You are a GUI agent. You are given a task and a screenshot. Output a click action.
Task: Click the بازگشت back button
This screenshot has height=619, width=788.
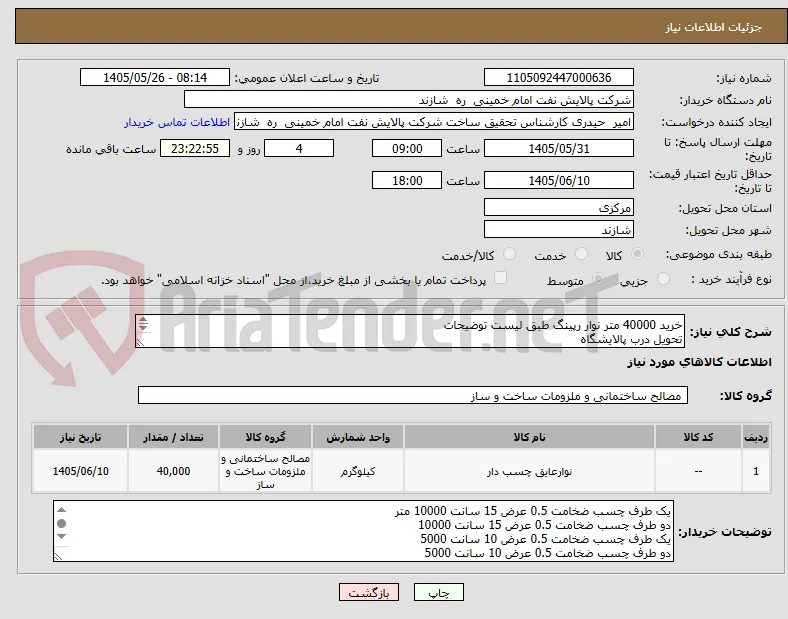pos(369,592)
